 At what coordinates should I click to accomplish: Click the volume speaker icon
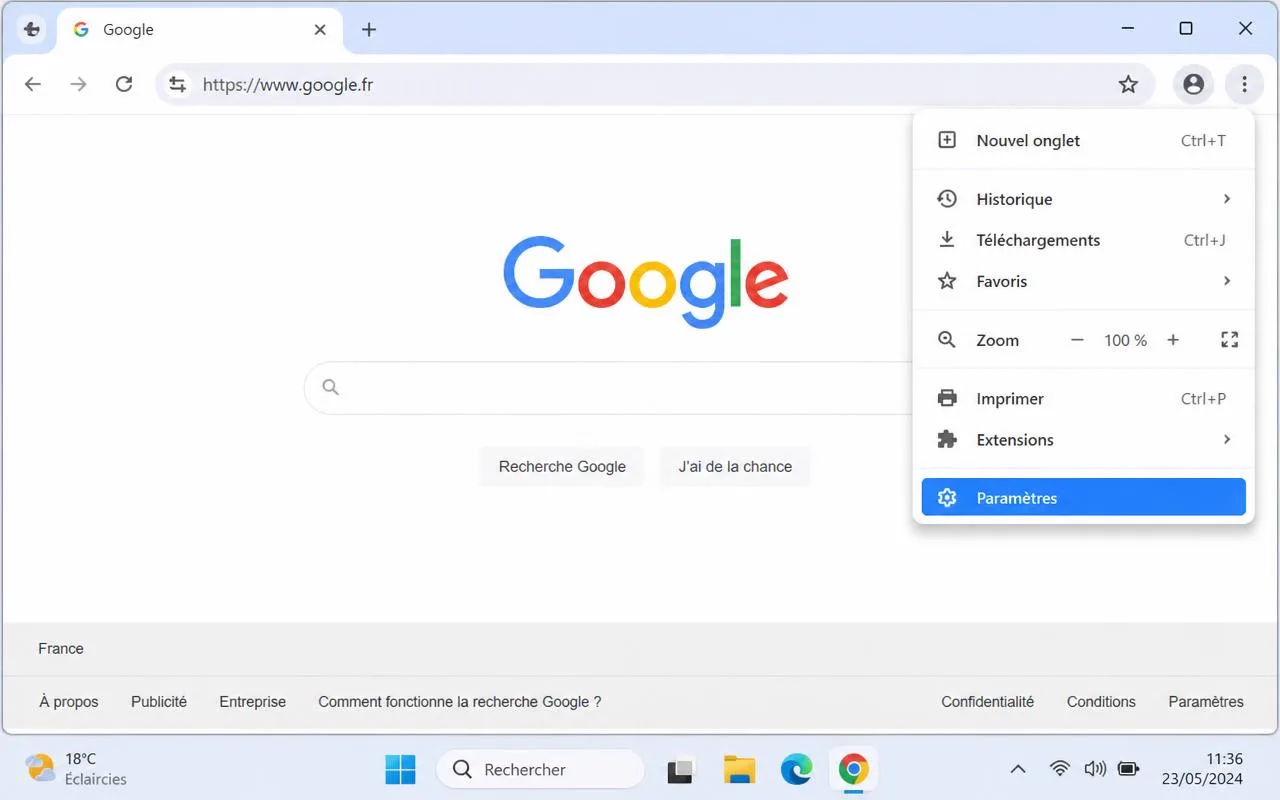pyautogui.click(x=1095, y=769)
